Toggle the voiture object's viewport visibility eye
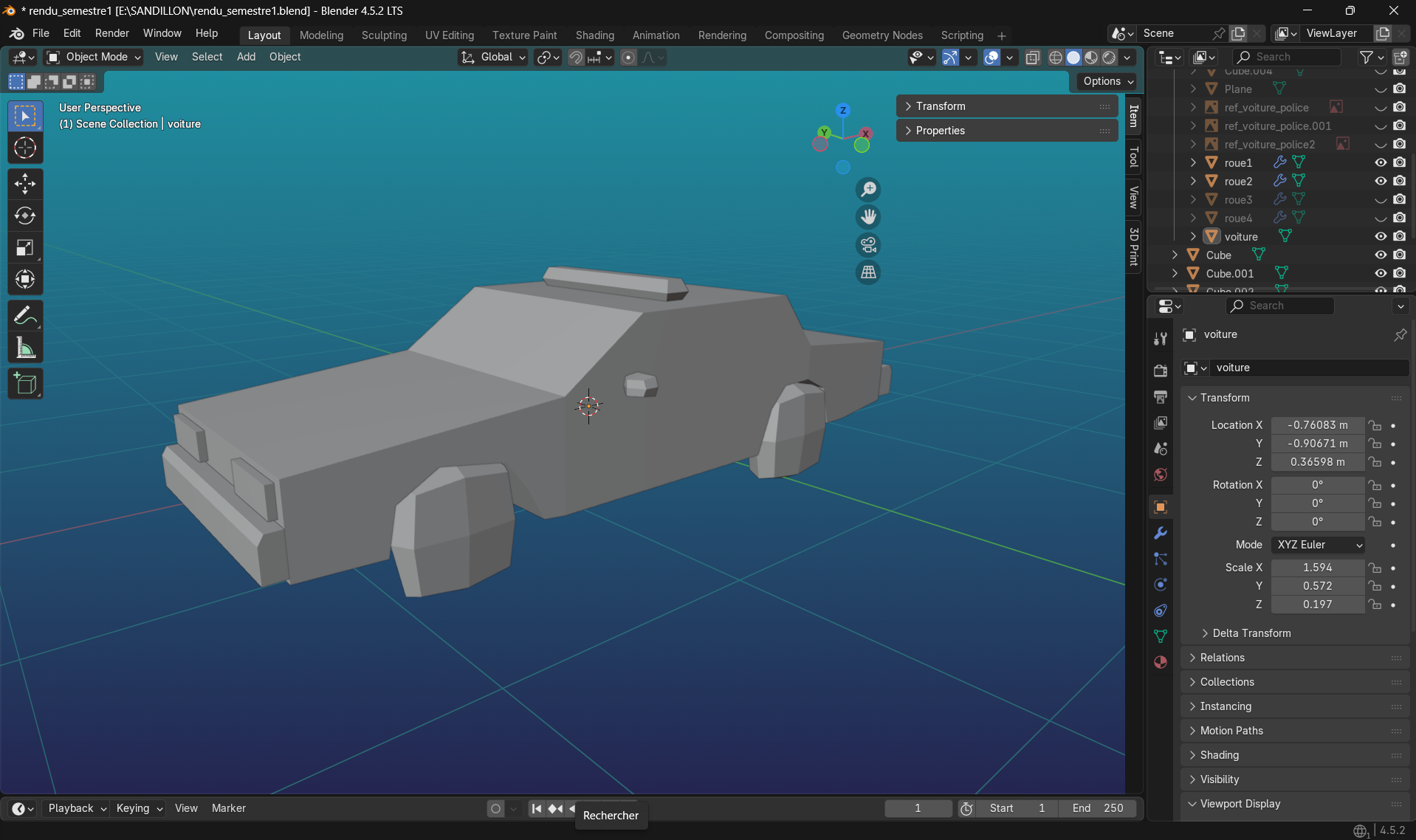This screenshot has width=1416, height=840. tap(1381, 236)
